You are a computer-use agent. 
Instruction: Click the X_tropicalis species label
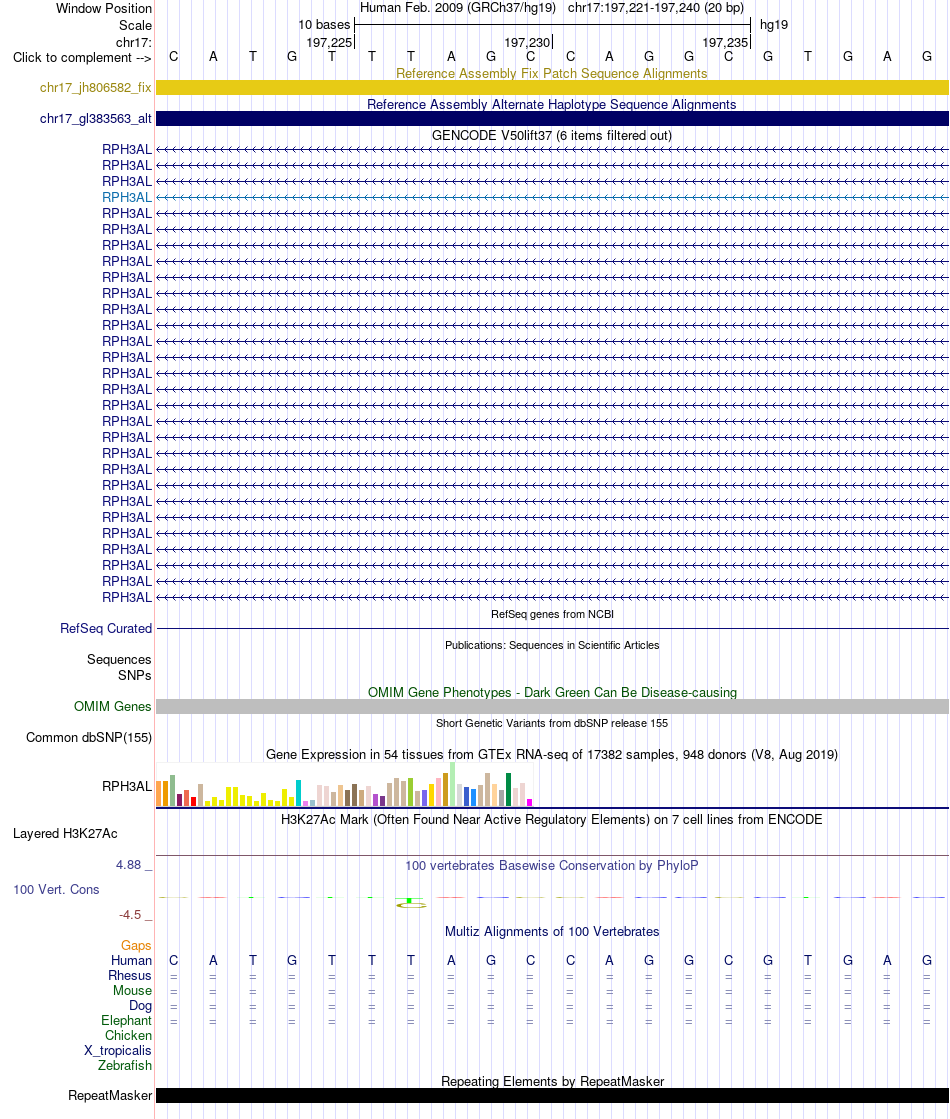[118, 1050]
